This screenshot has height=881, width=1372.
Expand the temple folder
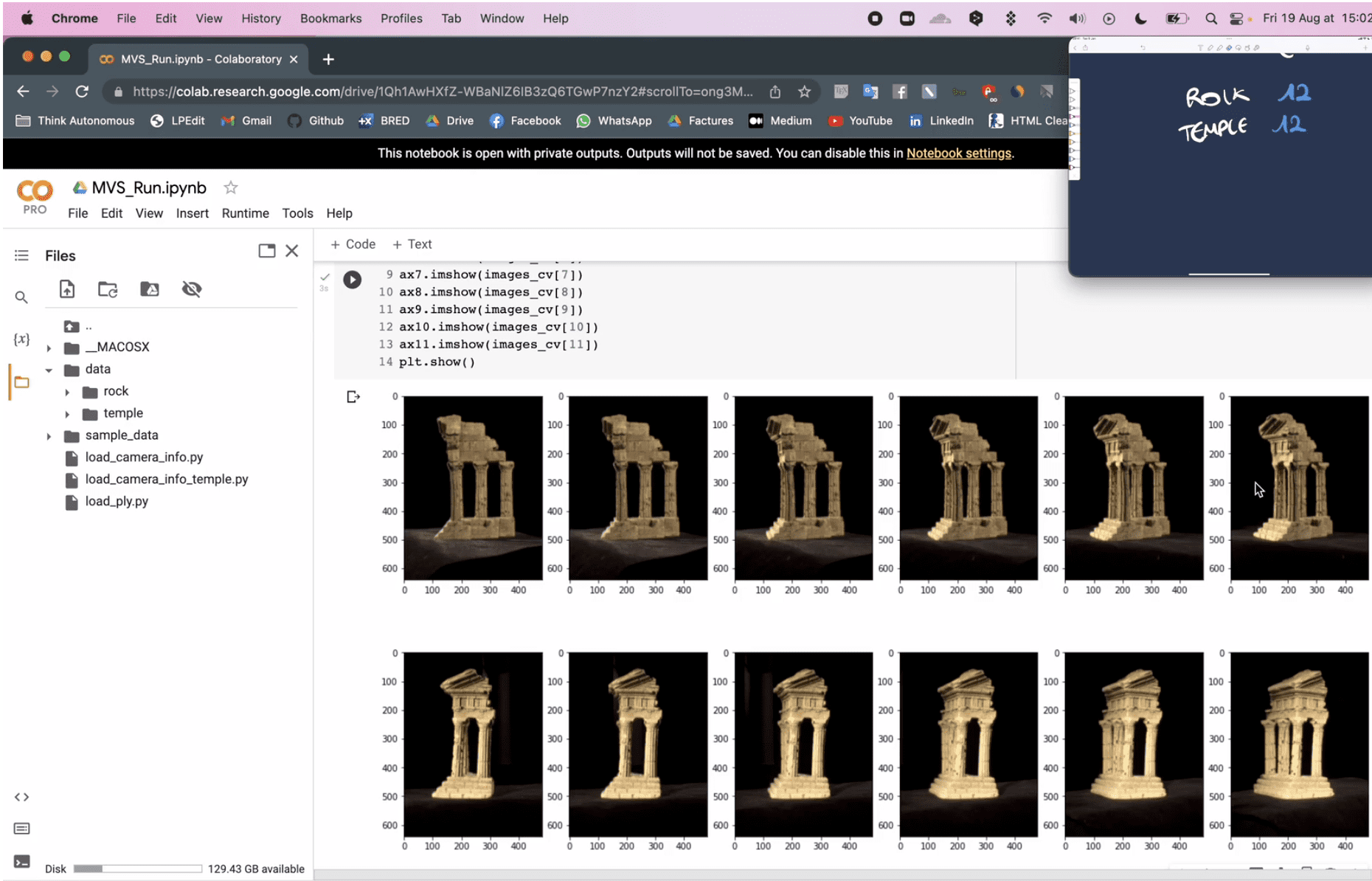pyautogui.click(x=67, y=414)
